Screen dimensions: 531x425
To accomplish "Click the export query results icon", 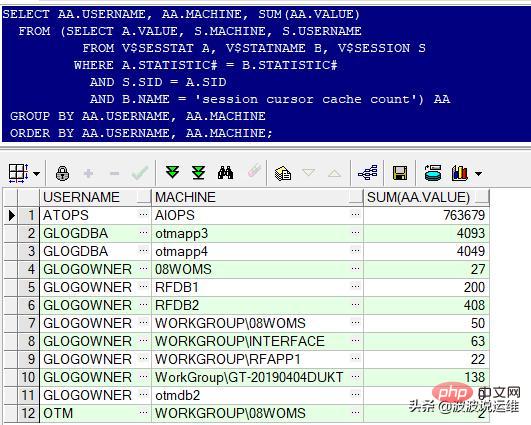I will point(283,174).
